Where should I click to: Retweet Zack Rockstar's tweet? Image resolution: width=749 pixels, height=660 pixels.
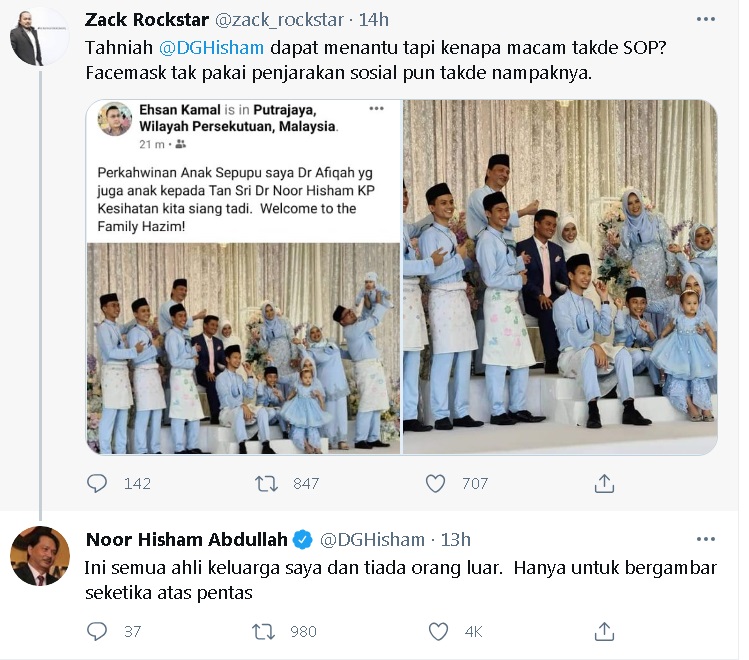(x=266, y=483)
